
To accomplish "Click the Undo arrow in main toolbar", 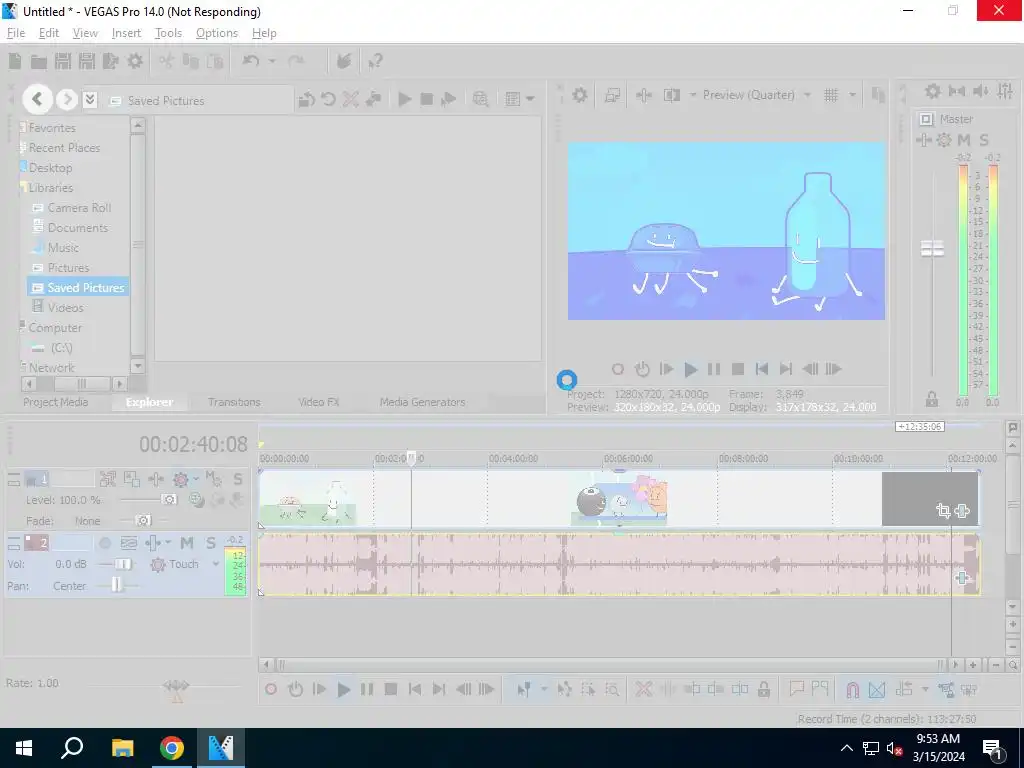I will click(251, 61).
